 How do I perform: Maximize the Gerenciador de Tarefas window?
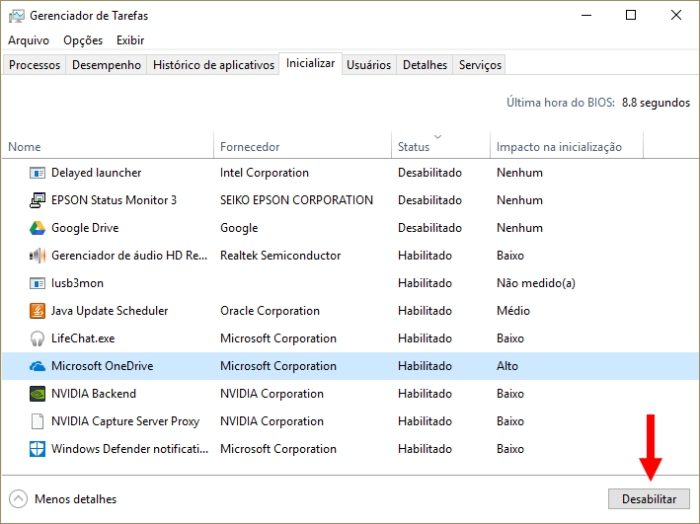point(631,16)
